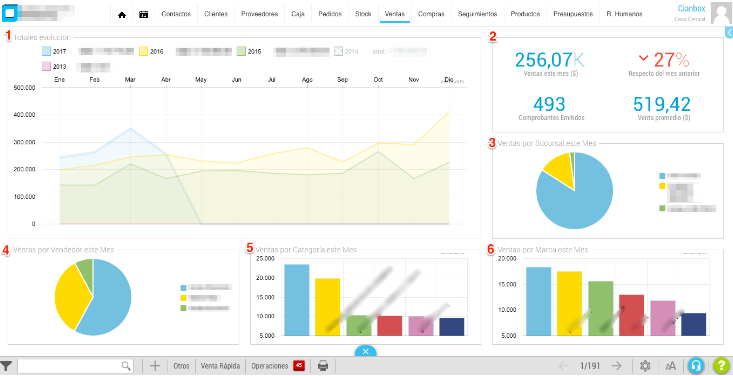Viewport: 733px width, 376px height.
Task: Click the headset support icon
Action: pos(697,366)
